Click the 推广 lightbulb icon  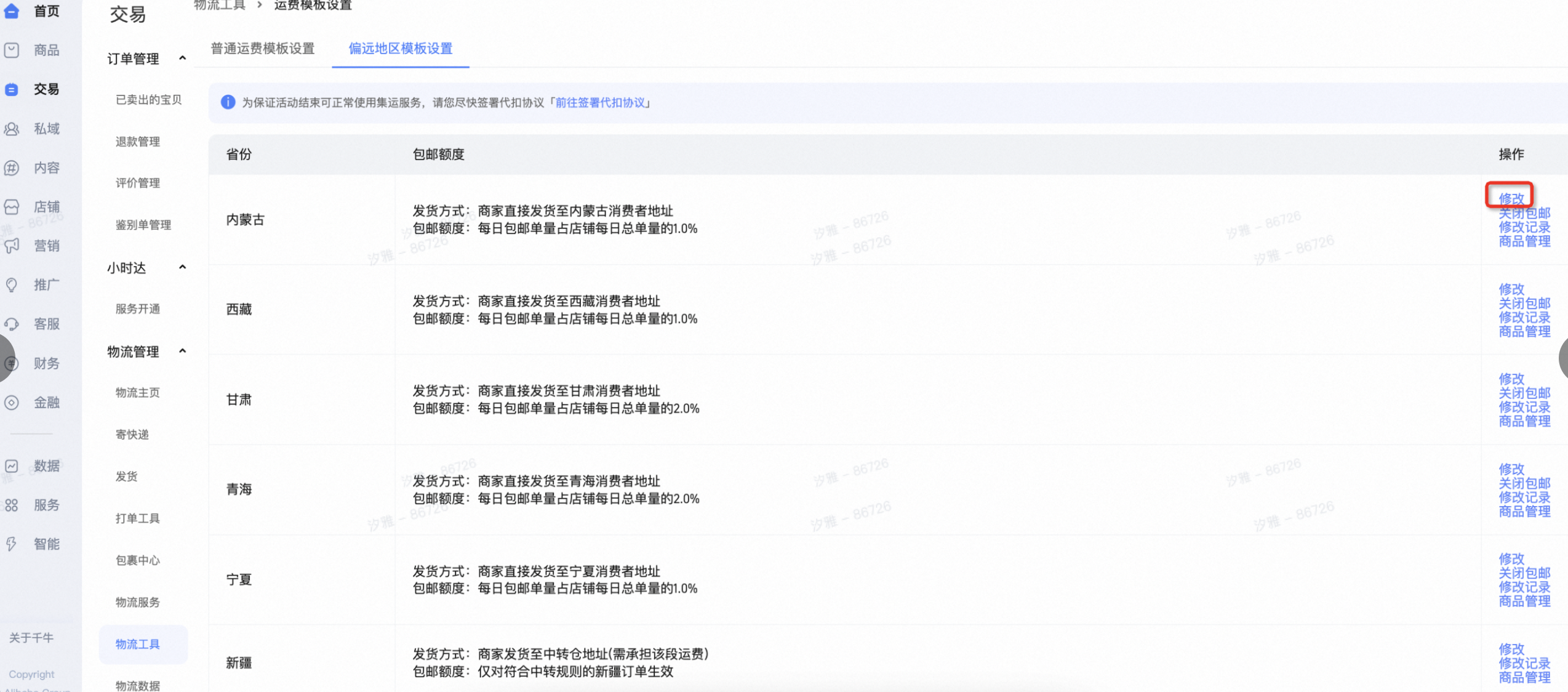(12, 285)
